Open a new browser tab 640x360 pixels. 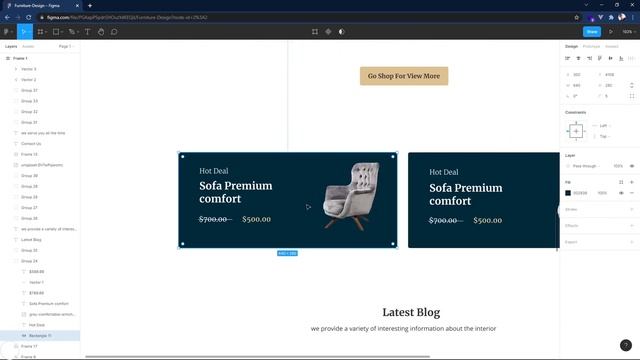(90, 6)
